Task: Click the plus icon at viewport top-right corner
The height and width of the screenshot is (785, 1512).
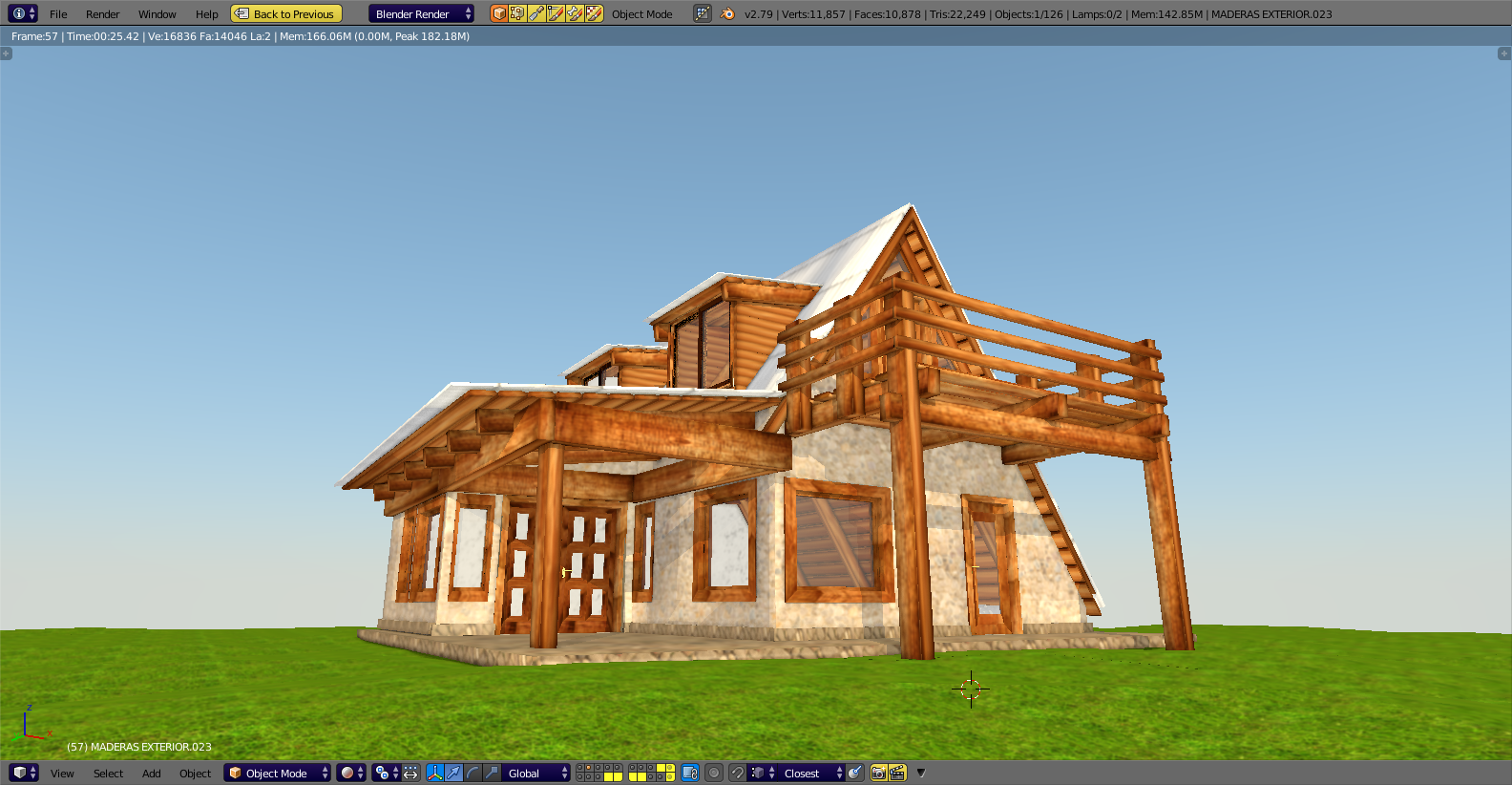Action: coord(1504,53)
